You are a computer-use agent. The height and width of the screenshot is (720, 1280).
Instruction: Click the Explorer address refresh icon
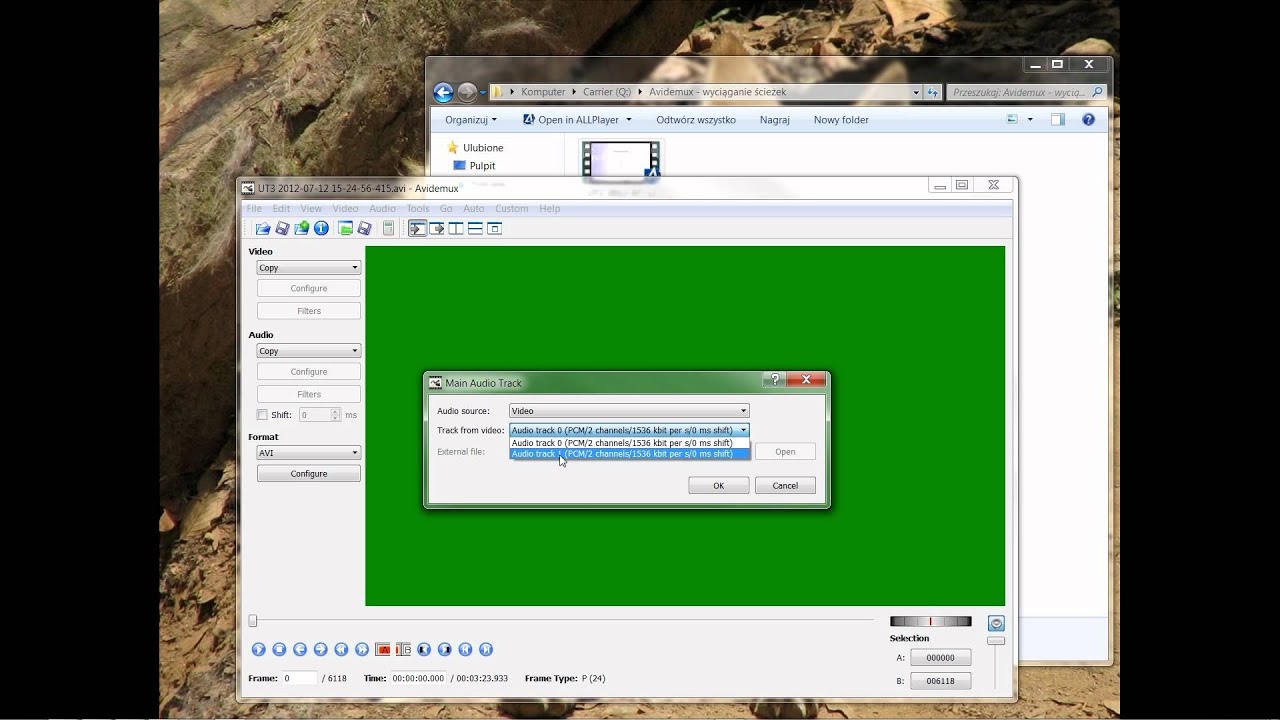coord(933,92)
